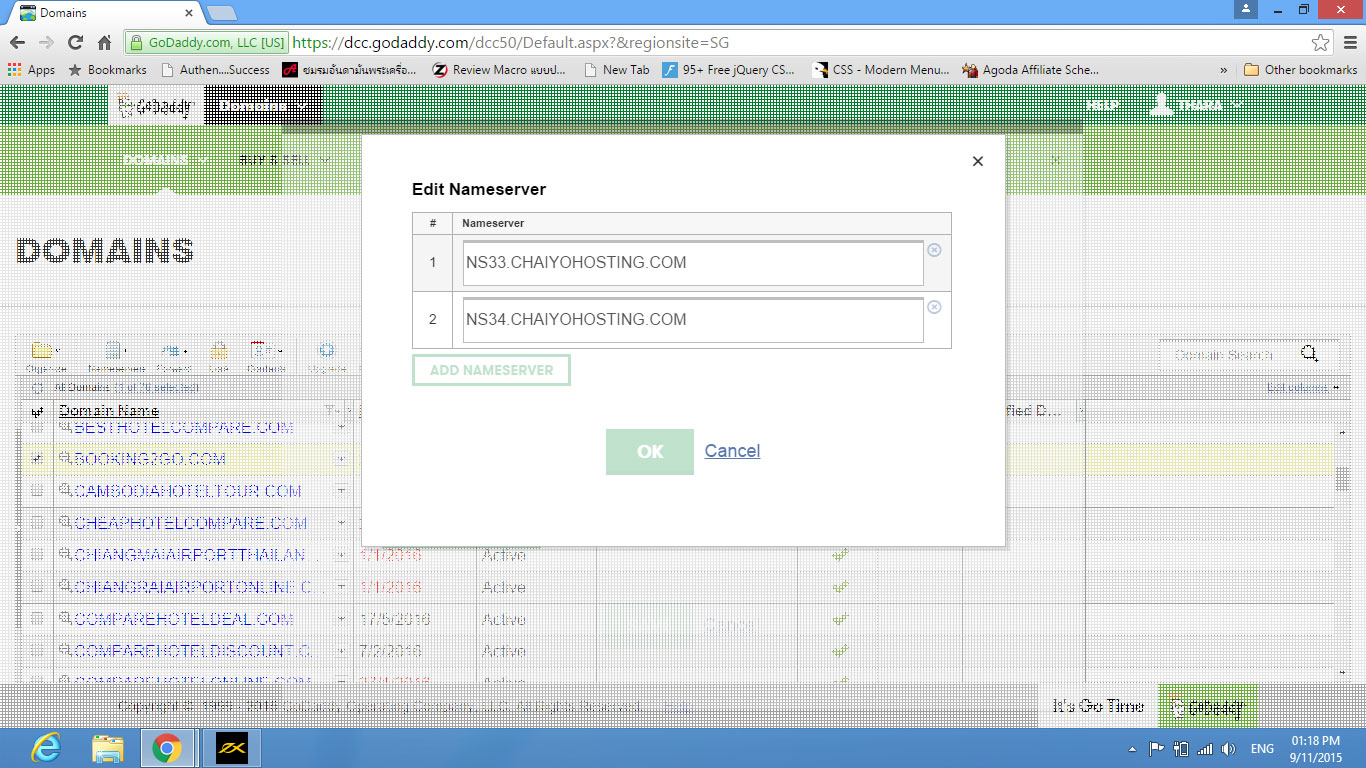
Task: Open row menu arrow for CHIANGMAIAIRPORTTHAILAND
Action: (x=341, y=555)
